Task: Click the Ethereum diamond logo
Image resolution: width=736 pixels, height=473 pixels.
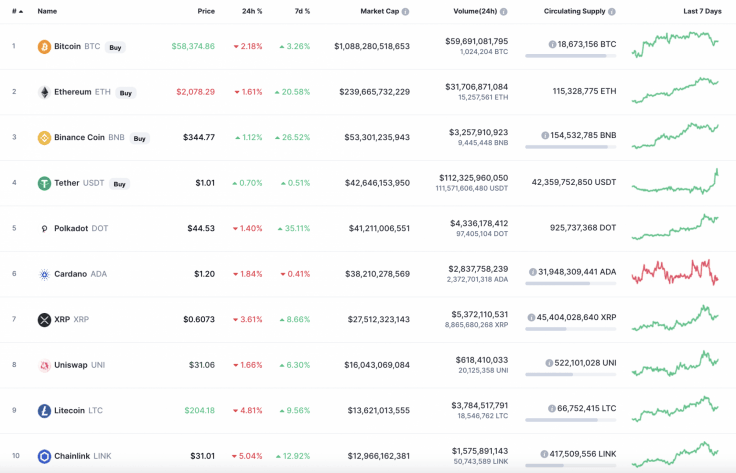Action: (44, 92)
